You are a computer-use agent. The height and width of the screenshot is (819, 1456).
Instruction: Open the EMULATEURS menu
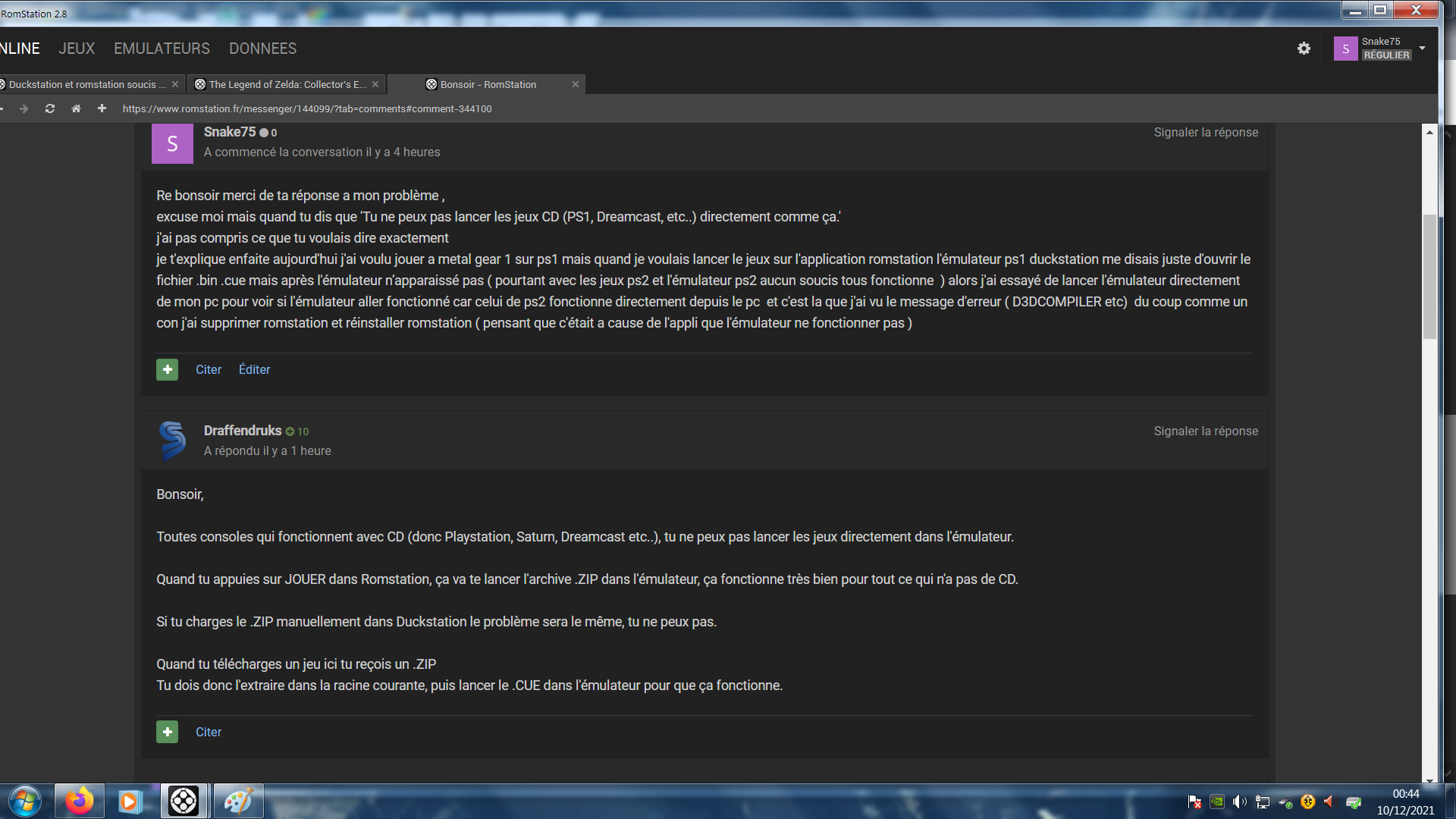(162, 49)
